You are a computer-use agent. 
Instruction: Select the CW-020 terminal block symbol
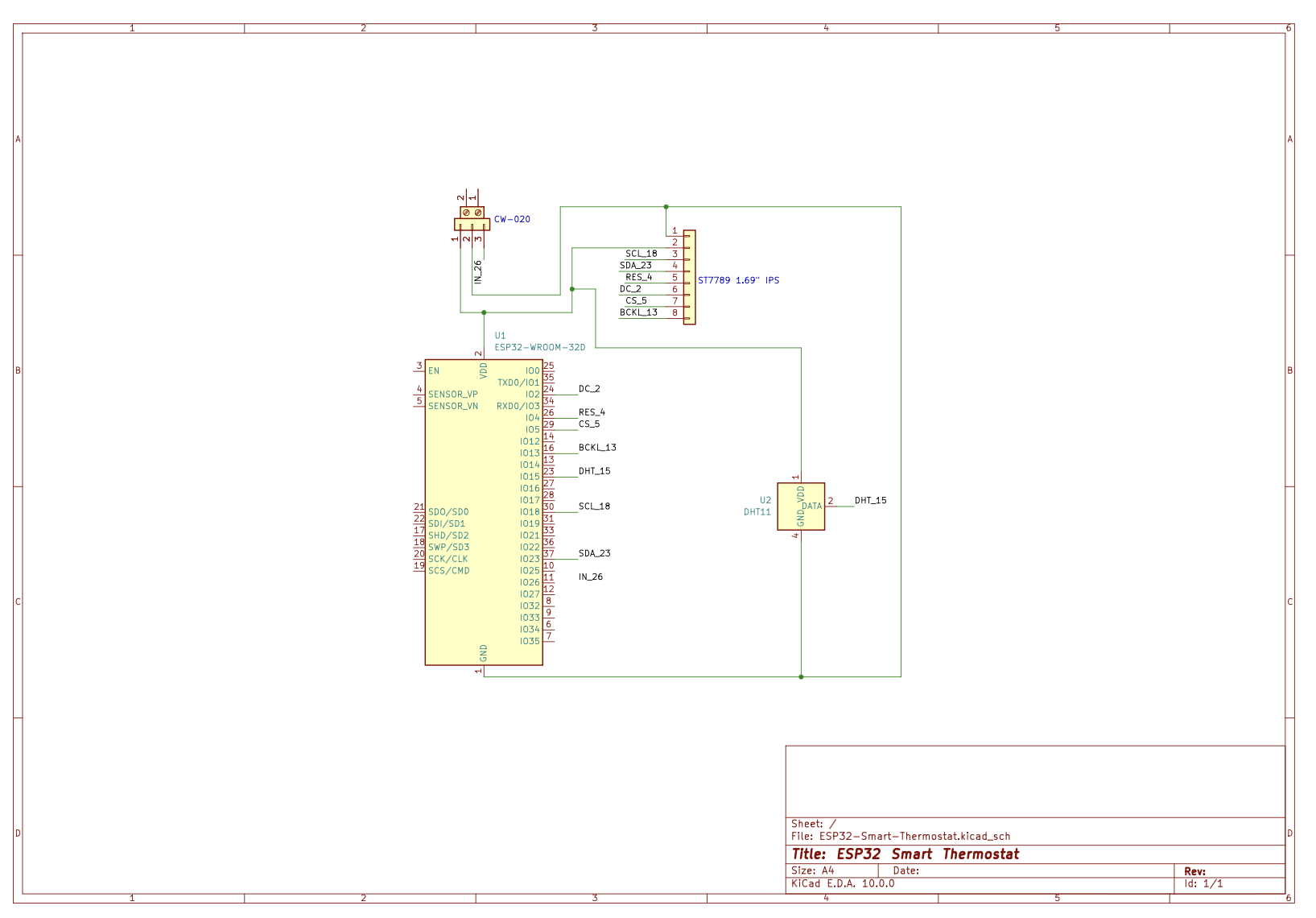472,218
